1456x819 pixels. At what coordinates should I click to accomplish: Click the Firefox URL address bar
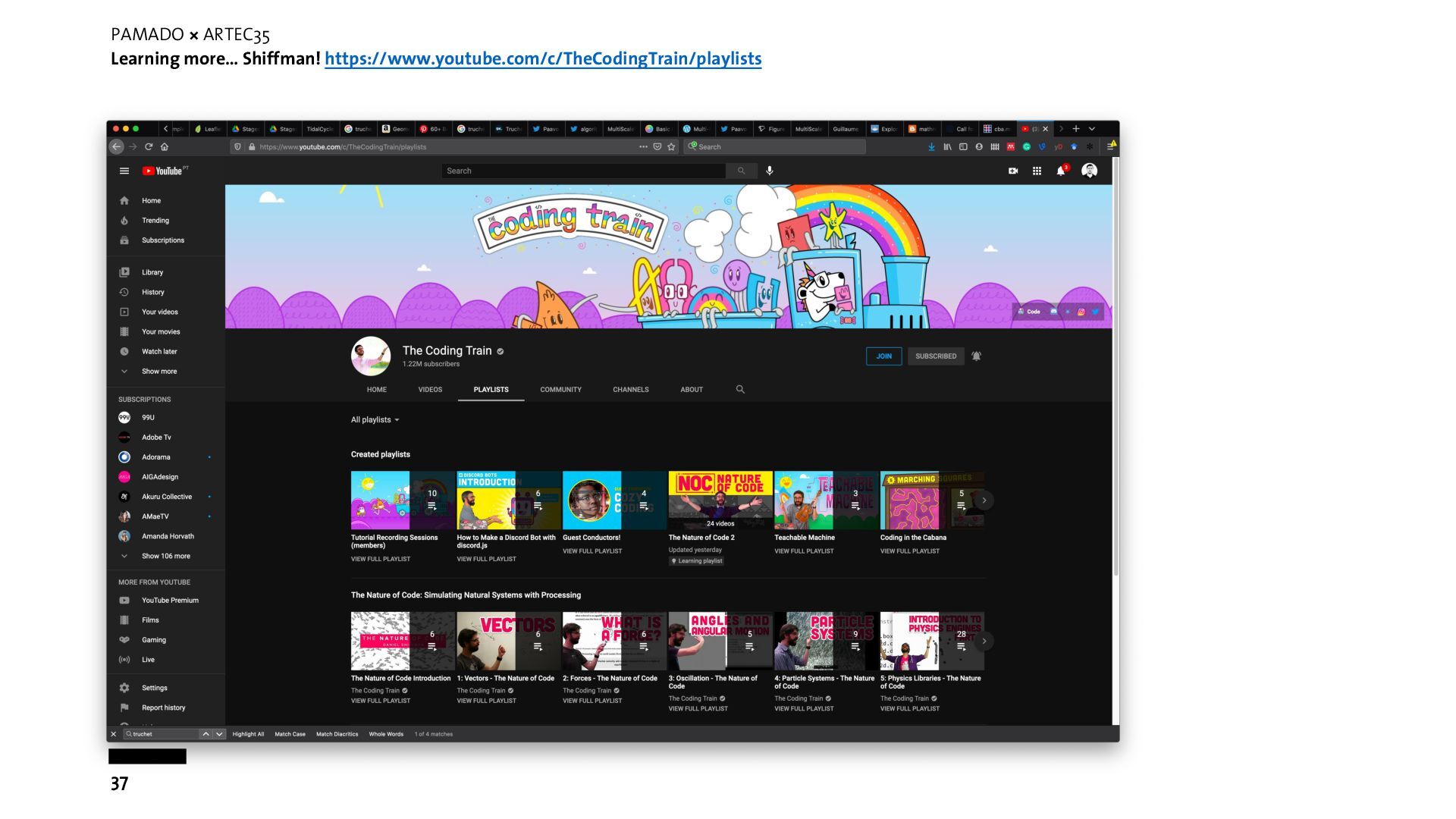coord(455,147)
